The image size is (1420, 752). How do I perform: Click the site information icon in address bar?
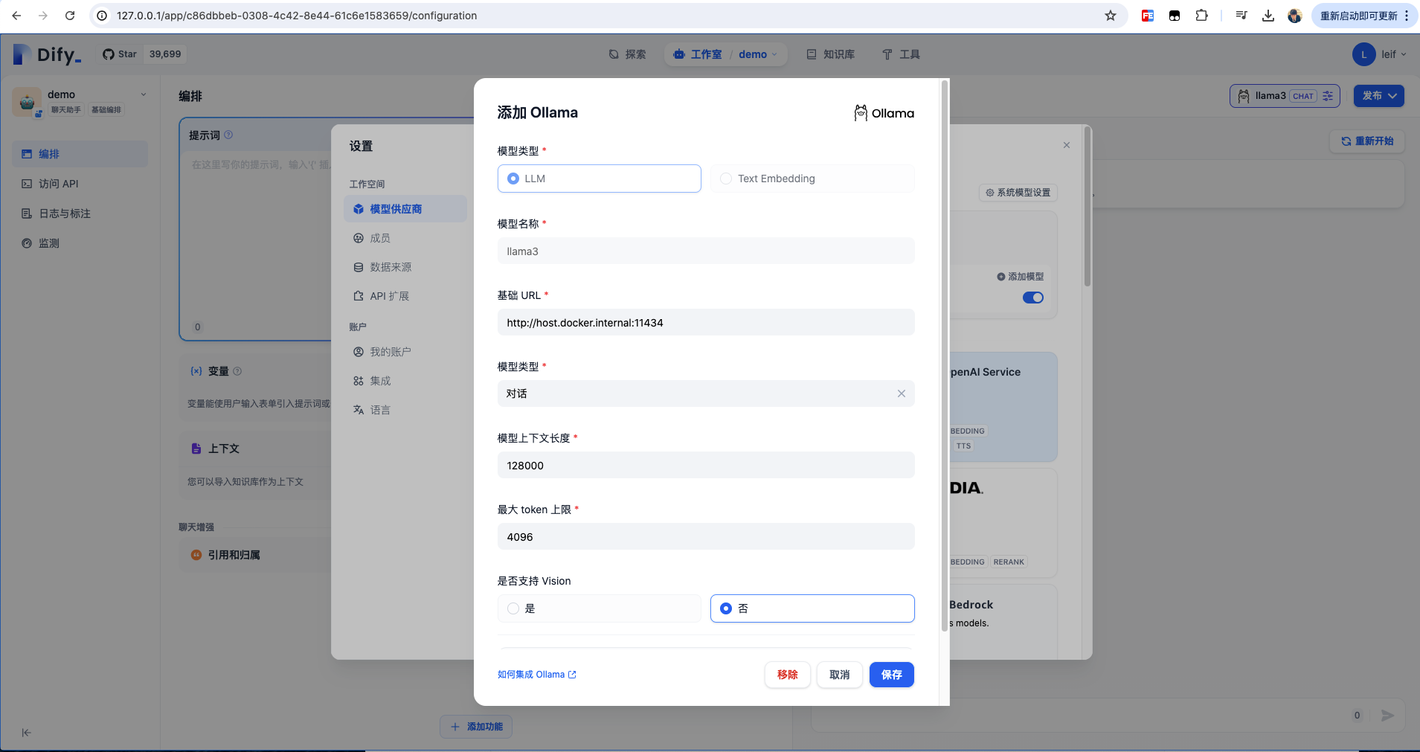(x=102, y=16)
